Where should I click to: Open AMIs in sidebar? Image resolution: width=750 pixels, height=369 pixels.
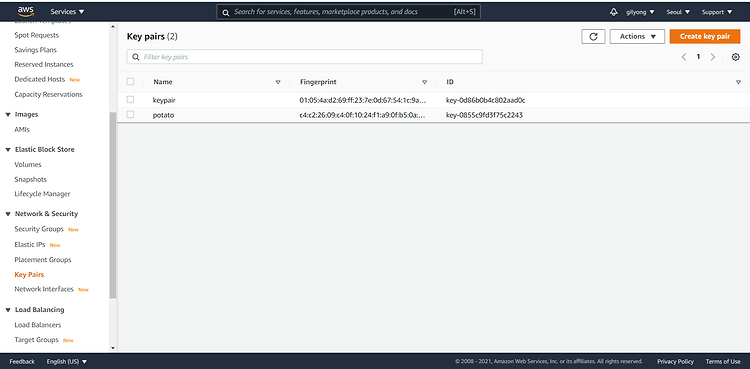[22, 130]
